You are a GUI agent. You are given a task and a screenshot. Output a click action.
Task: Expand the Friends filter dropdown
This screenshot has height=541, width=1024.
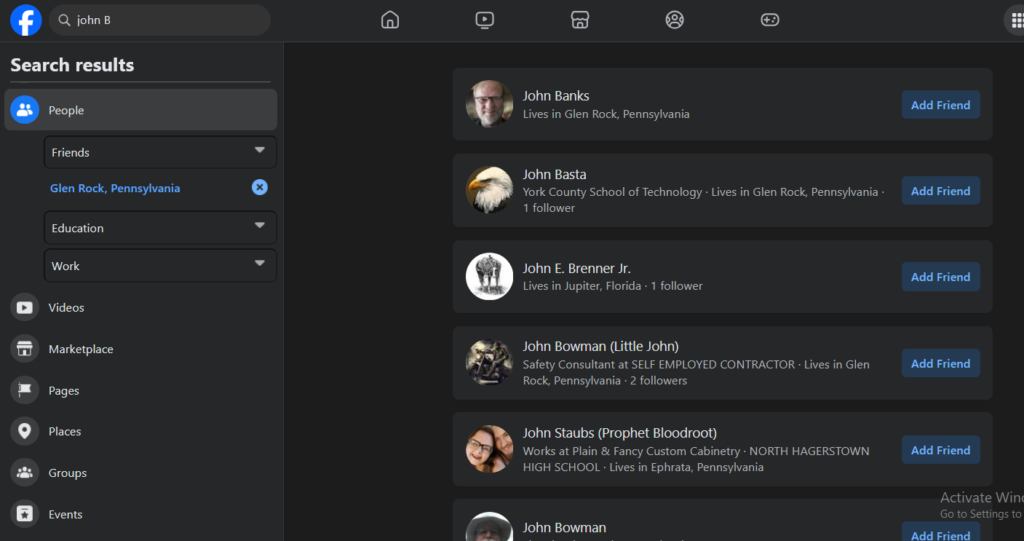[160, 152]
